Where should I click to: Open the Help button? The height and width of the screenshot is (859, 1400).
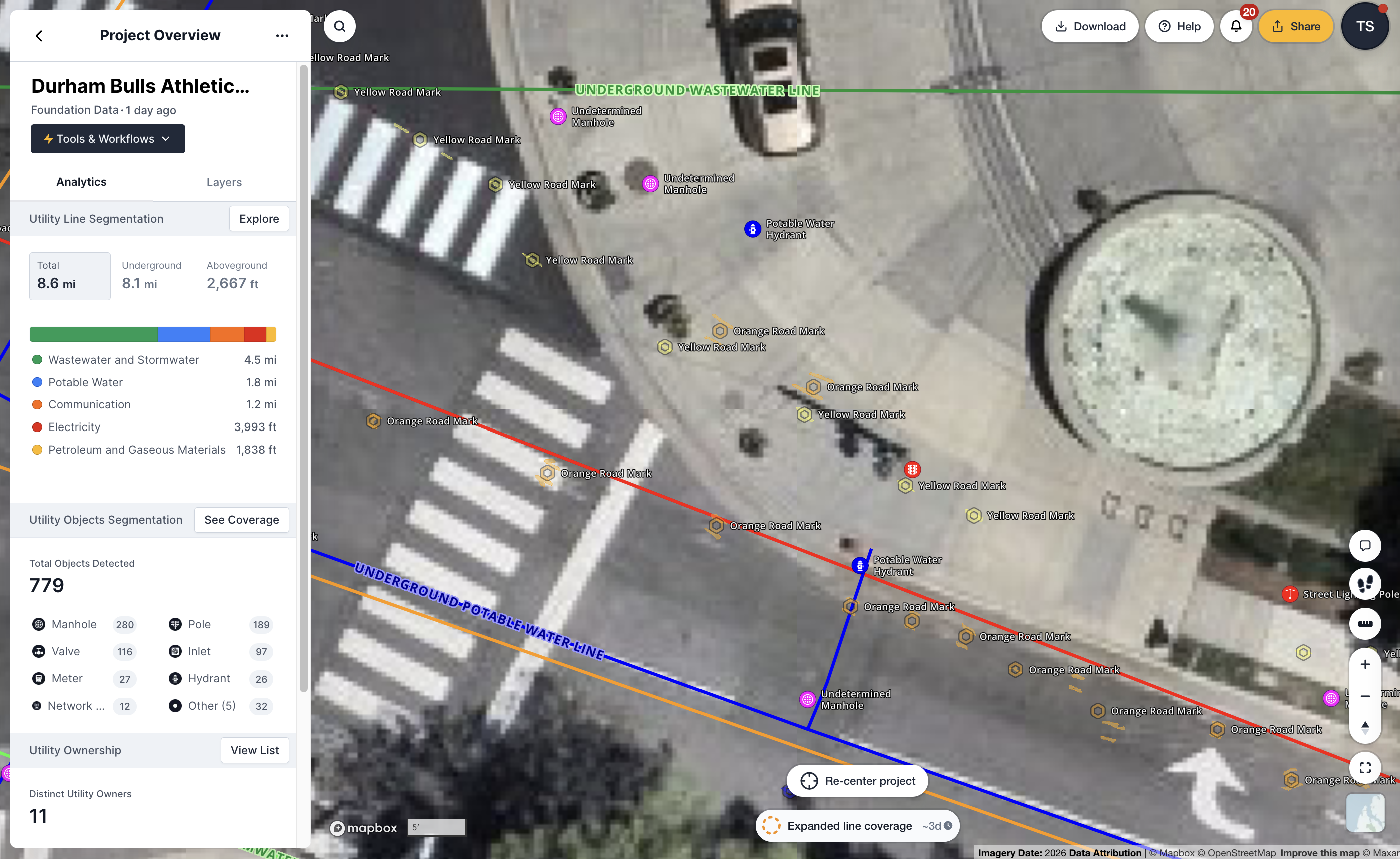(1179, 26)
